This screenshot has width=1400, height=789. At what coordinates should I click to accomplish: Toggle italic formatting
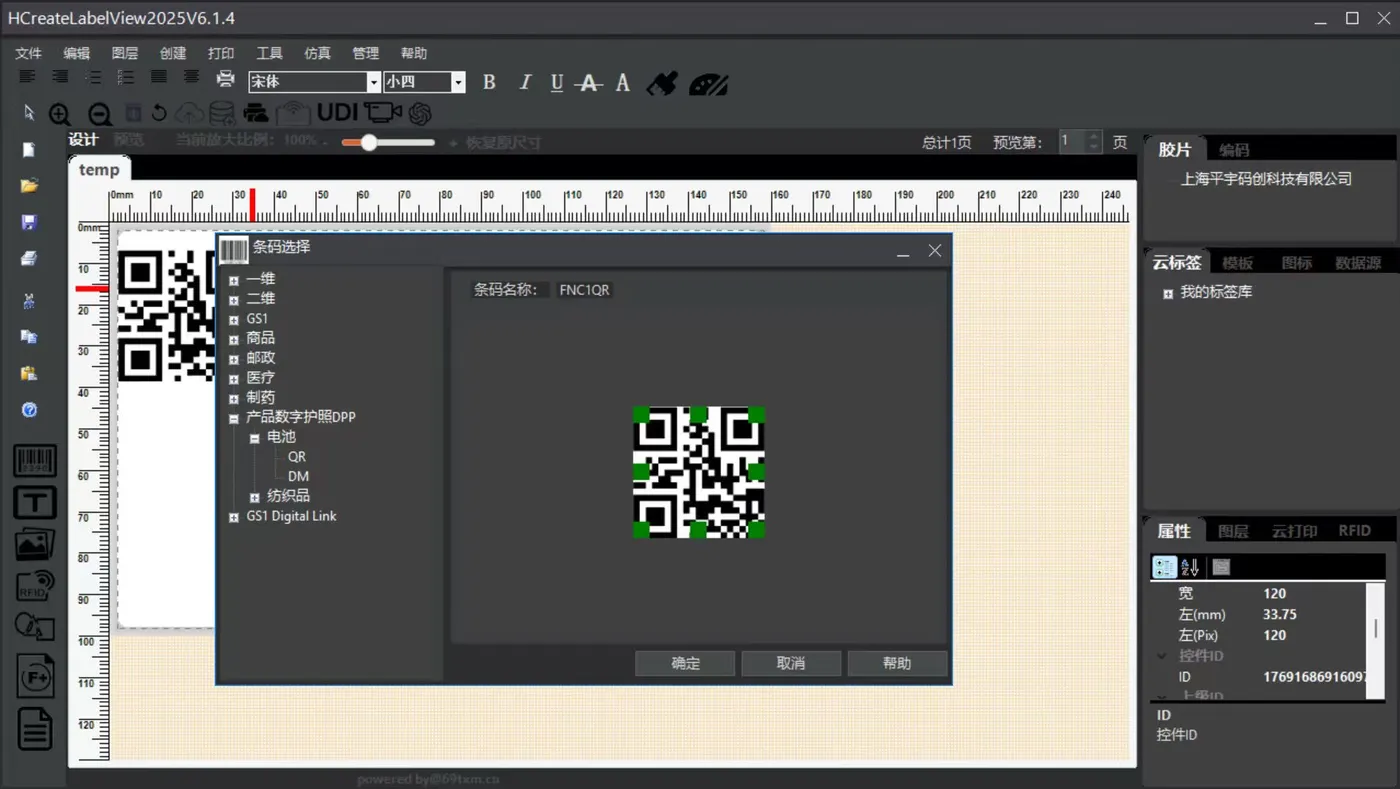[x=525, y=83]
